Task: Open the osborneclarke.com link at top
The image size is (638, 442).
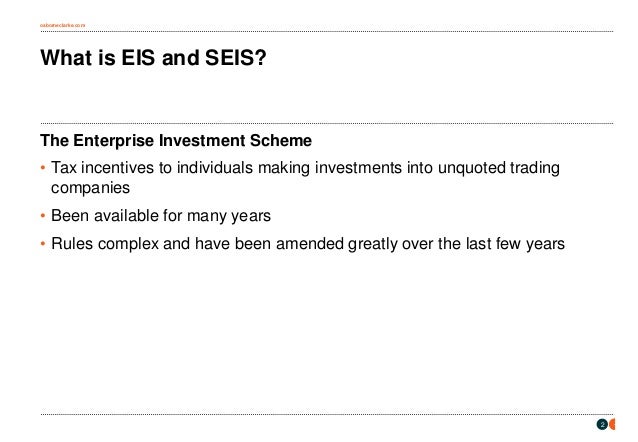Action: click(x=63, y=25)
